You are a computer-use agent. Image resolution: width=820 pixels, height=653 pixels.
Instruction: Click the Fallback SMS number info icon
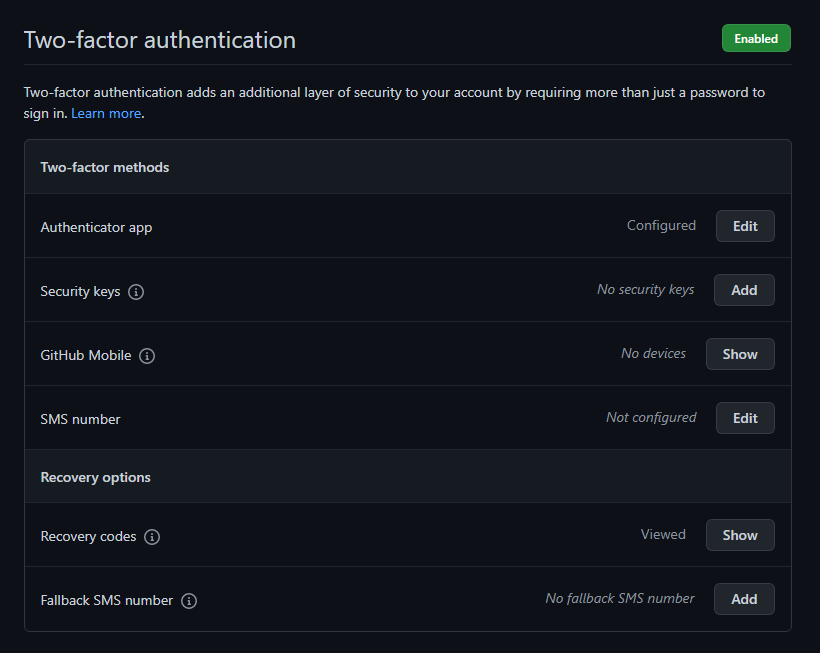click(189, 600)
